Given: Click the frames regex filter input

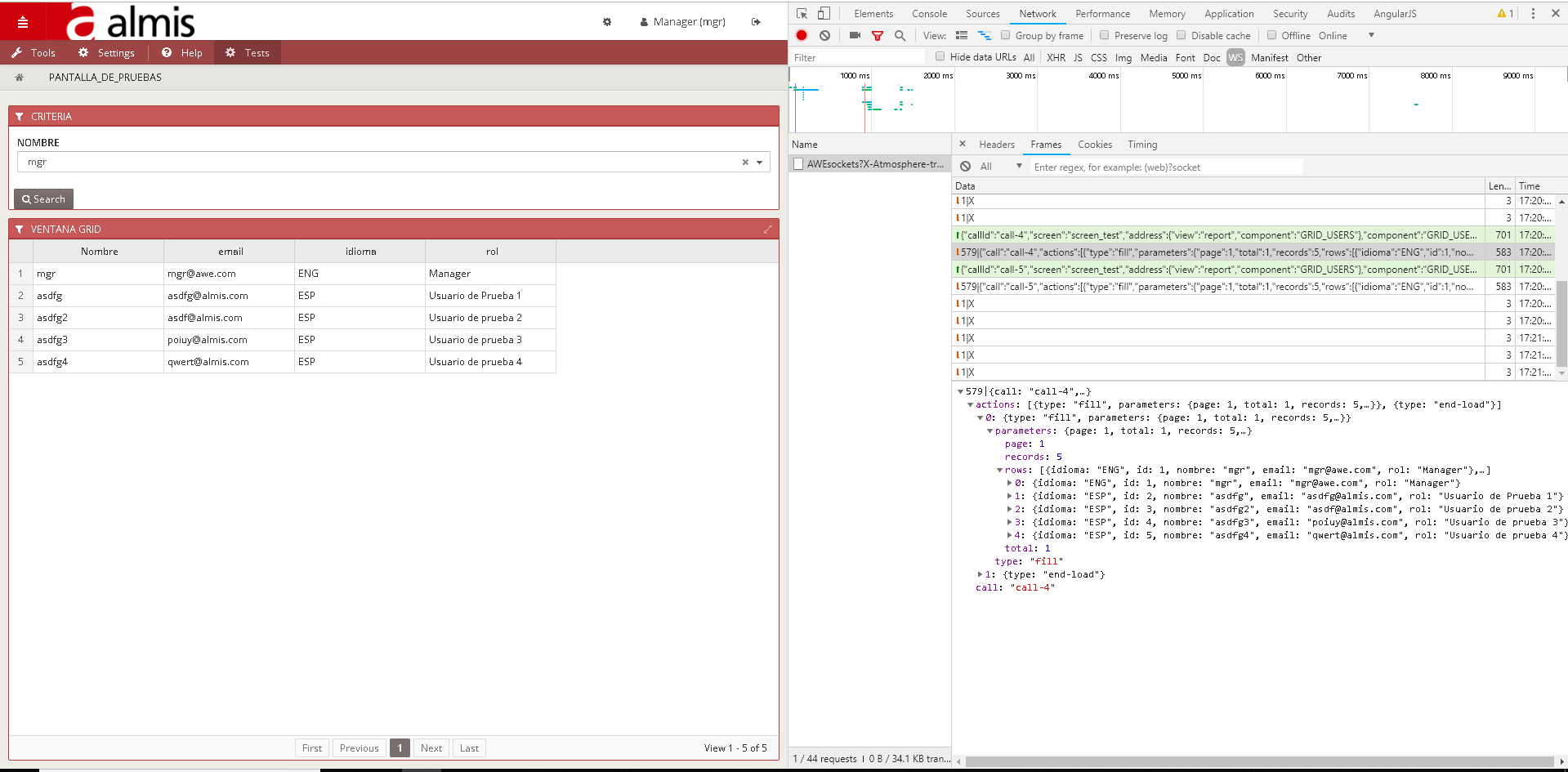Looking at the screenshot, I should (1166, 167).
